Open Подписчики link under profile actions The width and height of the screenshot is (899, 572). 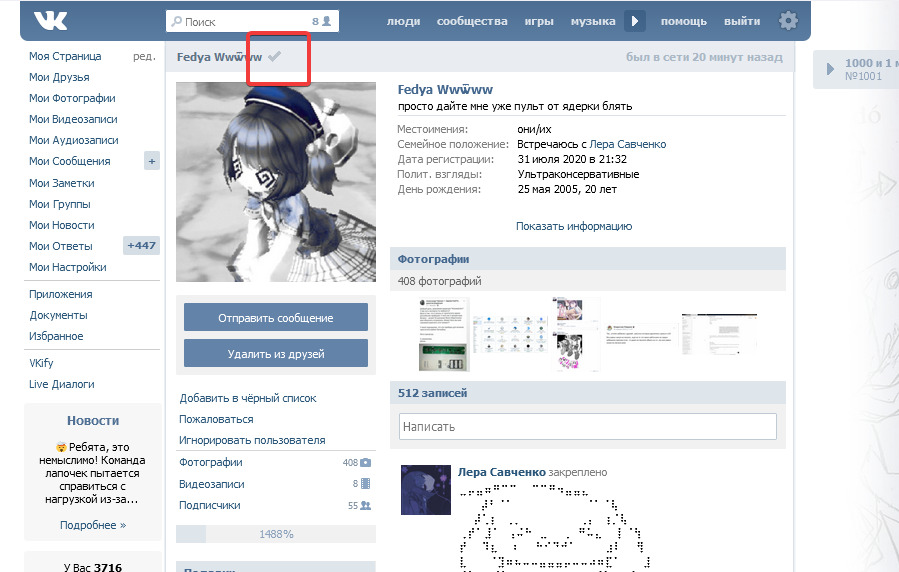(x=210, y=506)
